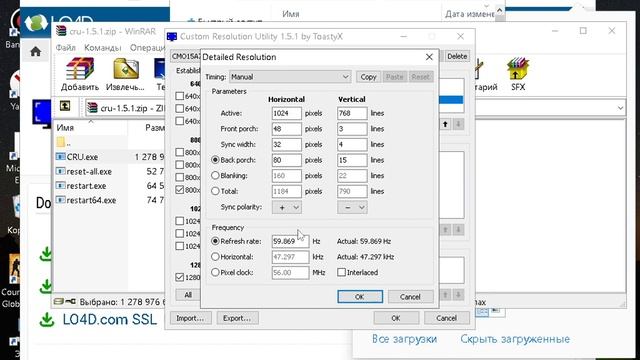The width and height of the screenshot is (640, 360).
Task: Select the Horizontal frequency radio button
Action: click(215, 257)
